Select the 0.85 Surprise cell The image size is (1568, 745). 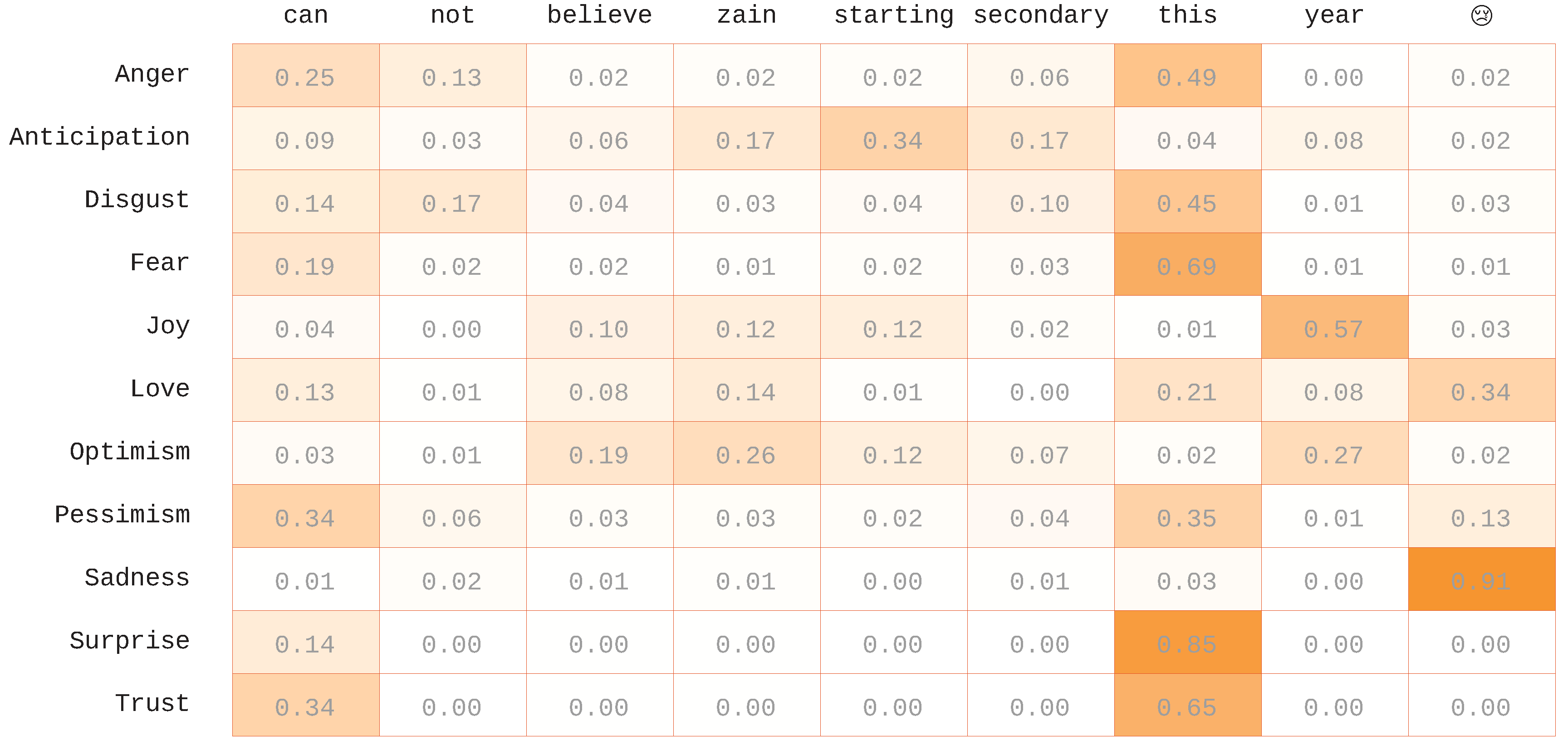point(1187,643)
